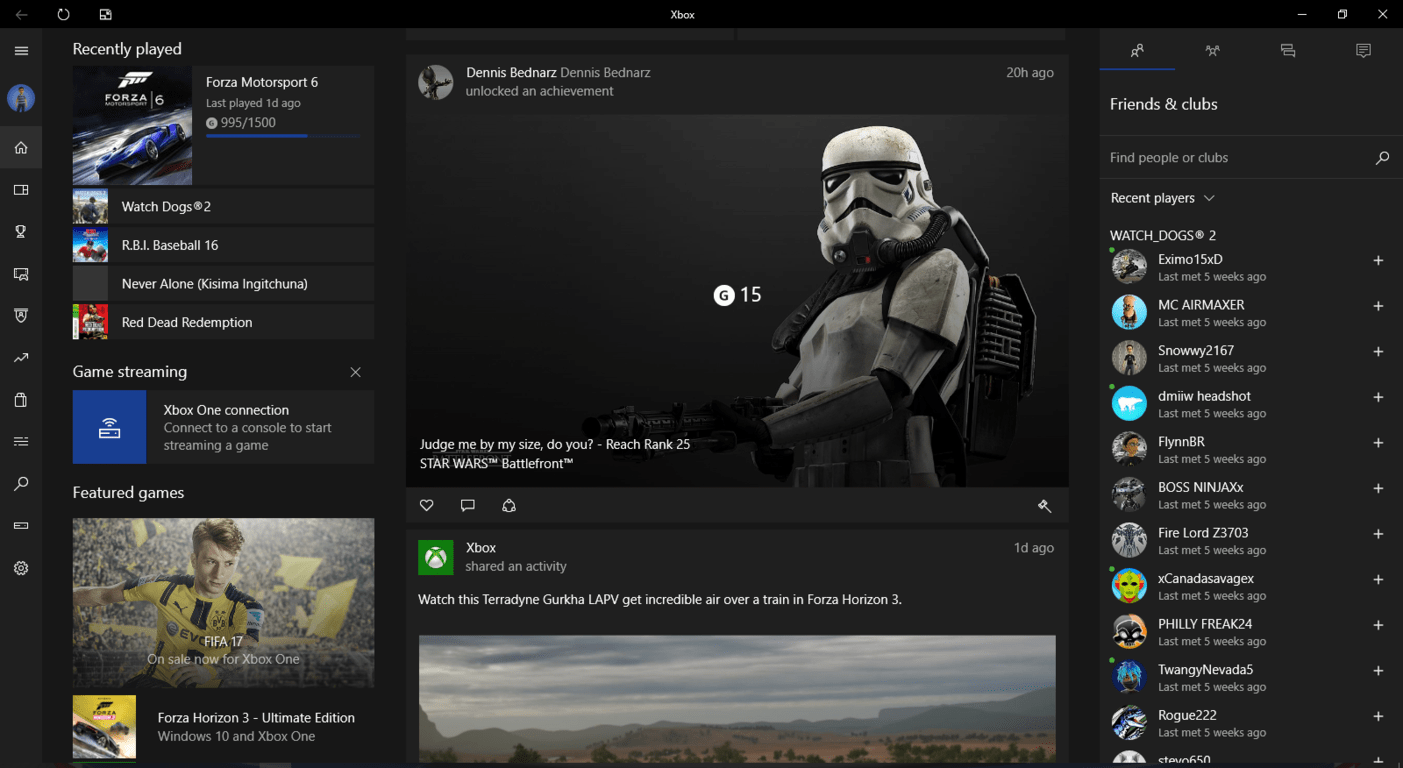
Task: Click the back arrow in title bar
Action: [22, 14]
